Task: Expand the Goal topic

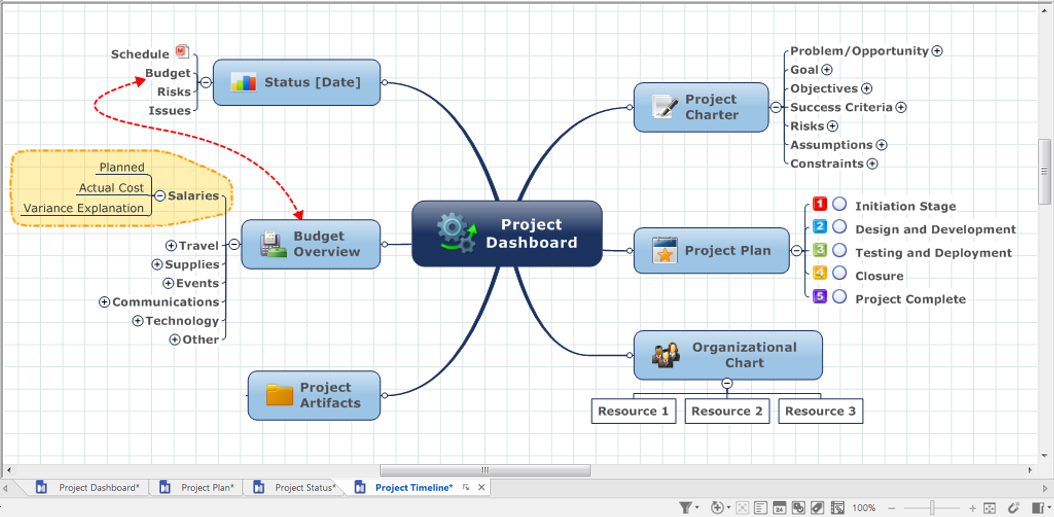Action: [827, 69]
